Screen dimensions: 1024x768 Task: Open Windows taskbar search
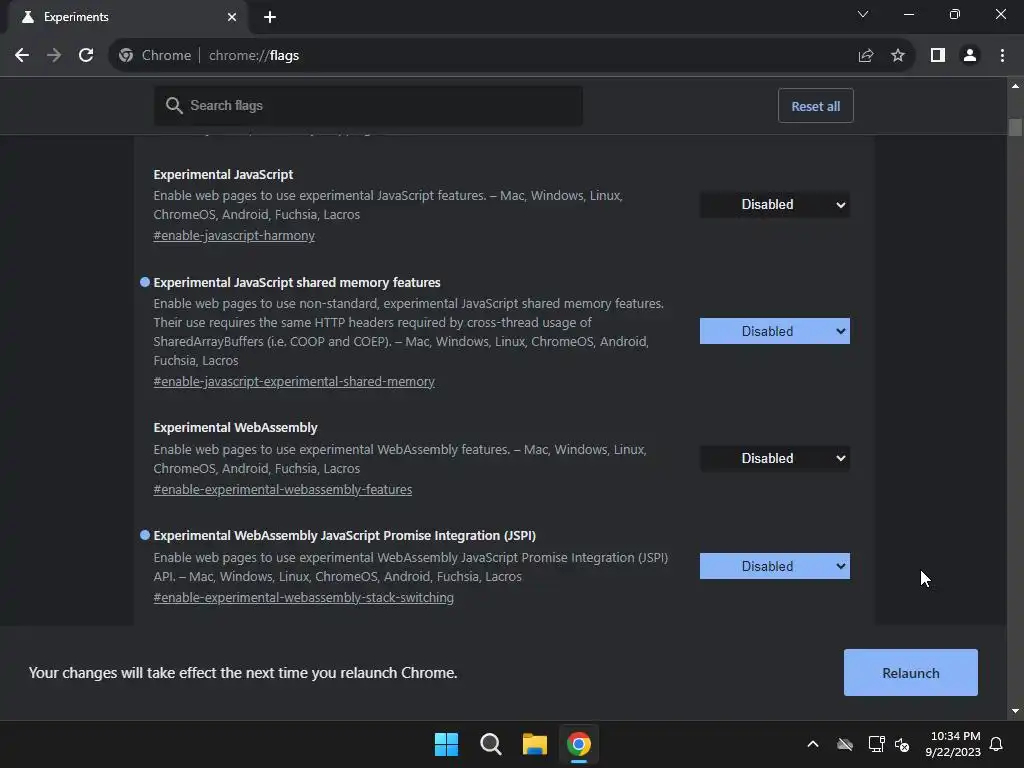(490, 744)
